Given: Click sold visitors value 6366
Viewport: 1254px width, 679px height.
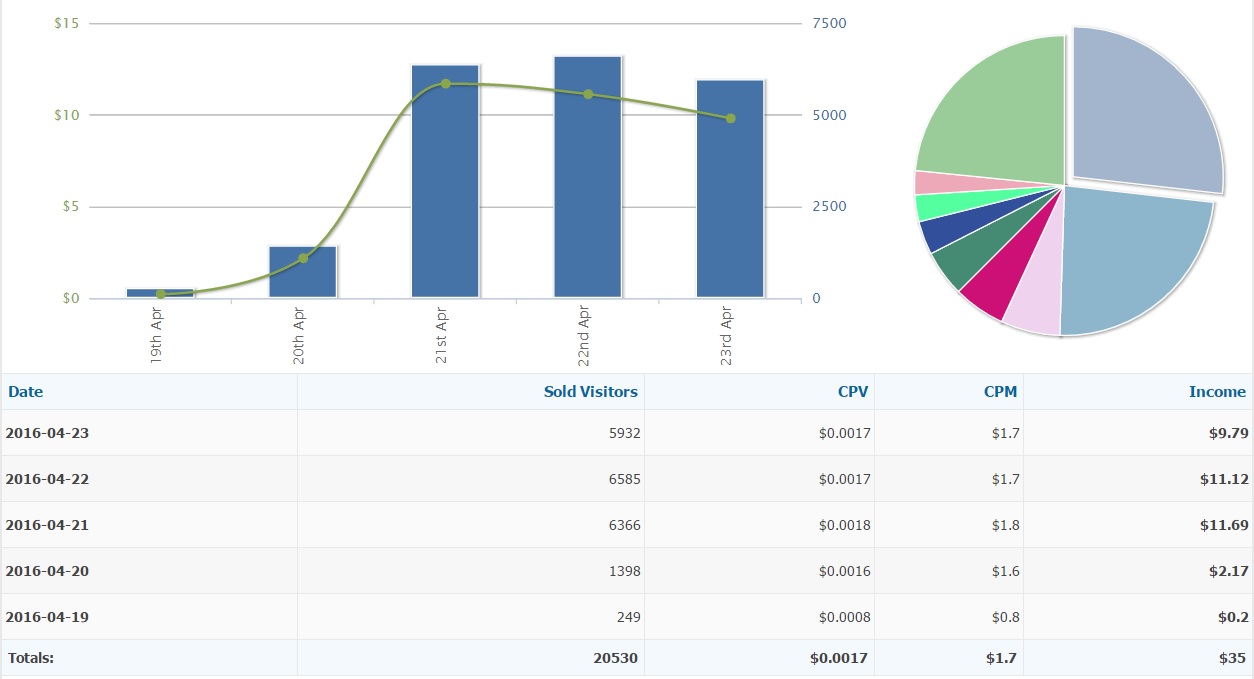Looking at the screenshot, I should [623, 525].
